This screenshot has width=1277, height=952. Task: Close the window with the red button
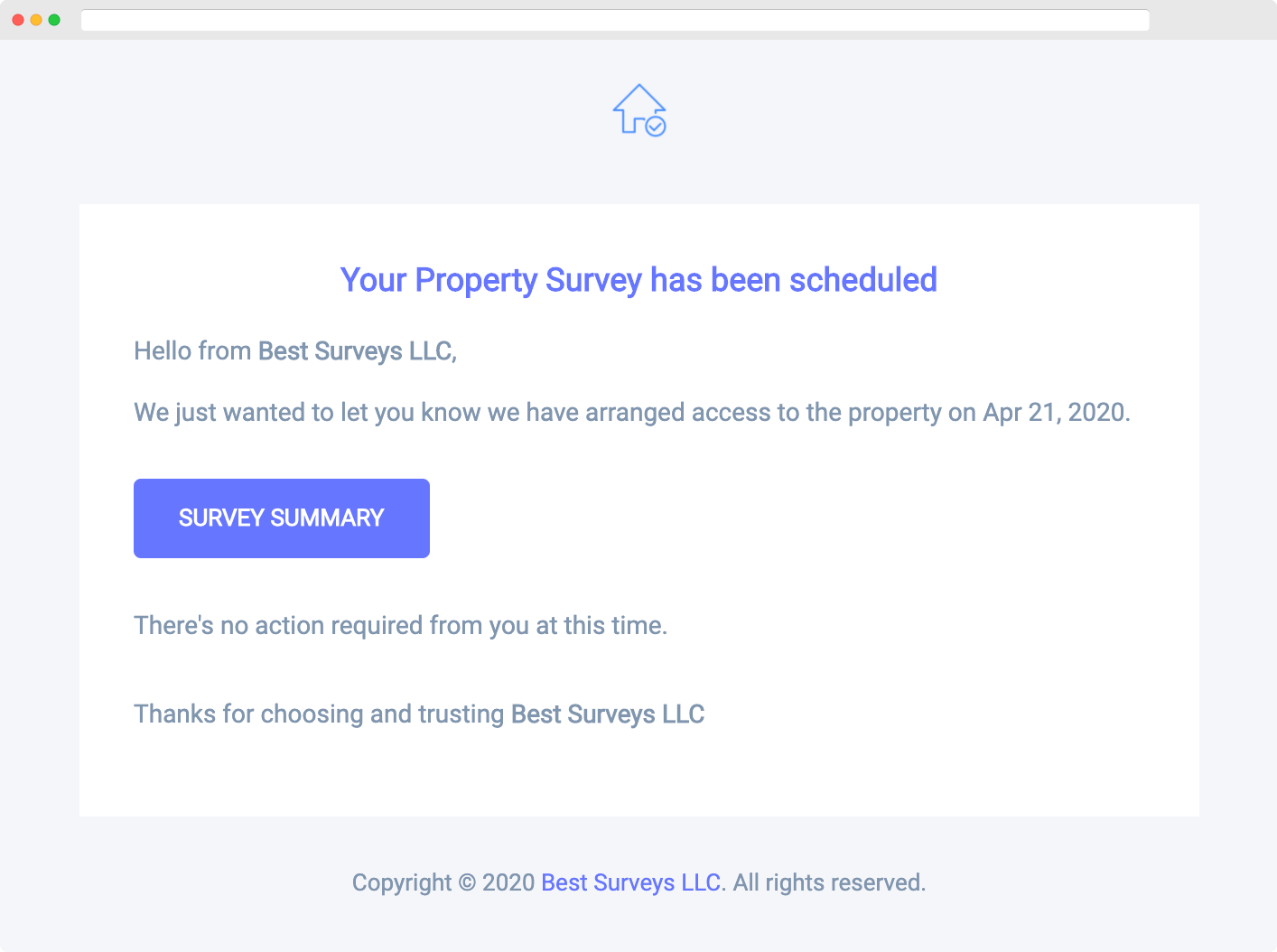coord(18,20)
